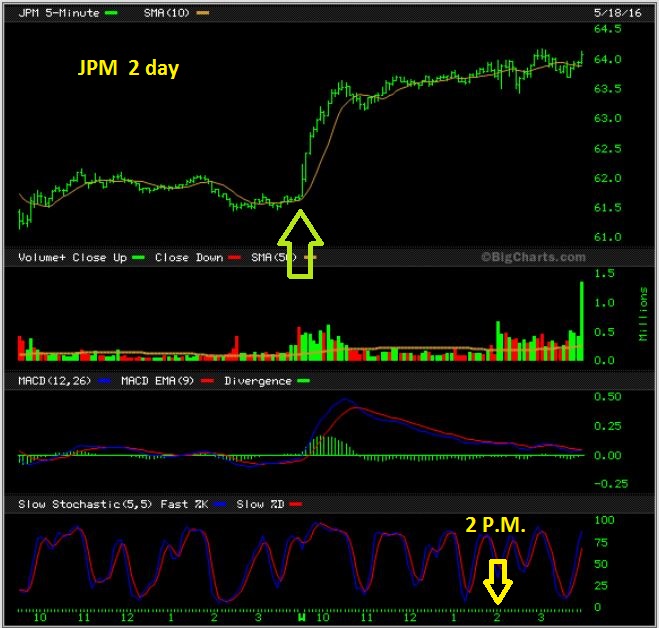Click the red swatch beside Slow %D

(296, 504)
